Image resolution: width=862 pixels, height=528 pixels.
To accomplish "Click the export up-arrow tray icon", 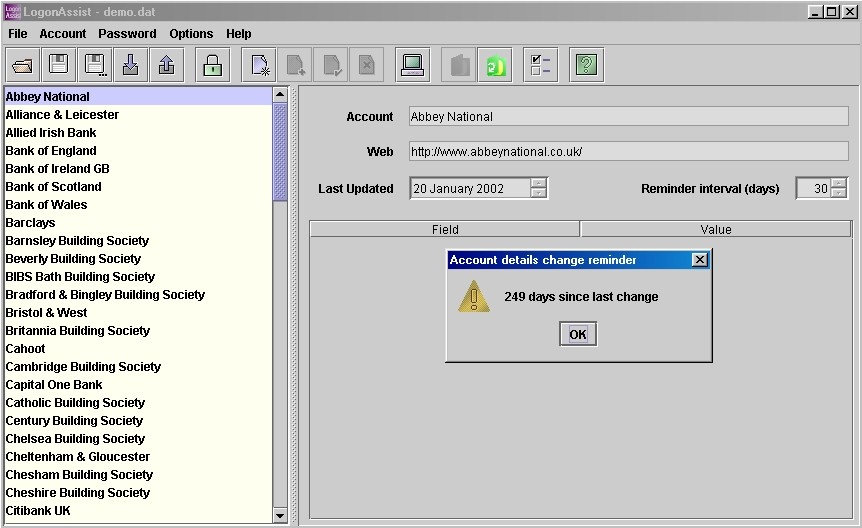I will pos(167,65).
